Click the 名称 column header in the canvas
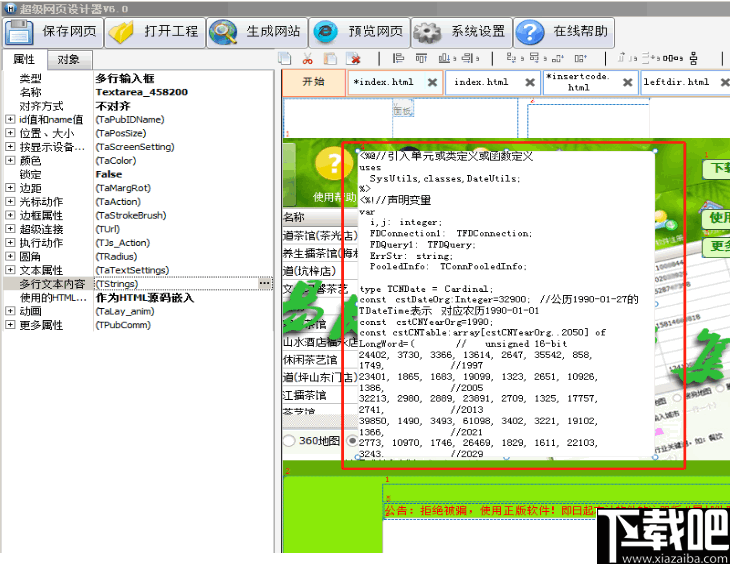This screenshot has width=732, height=564. coord(294,217)
